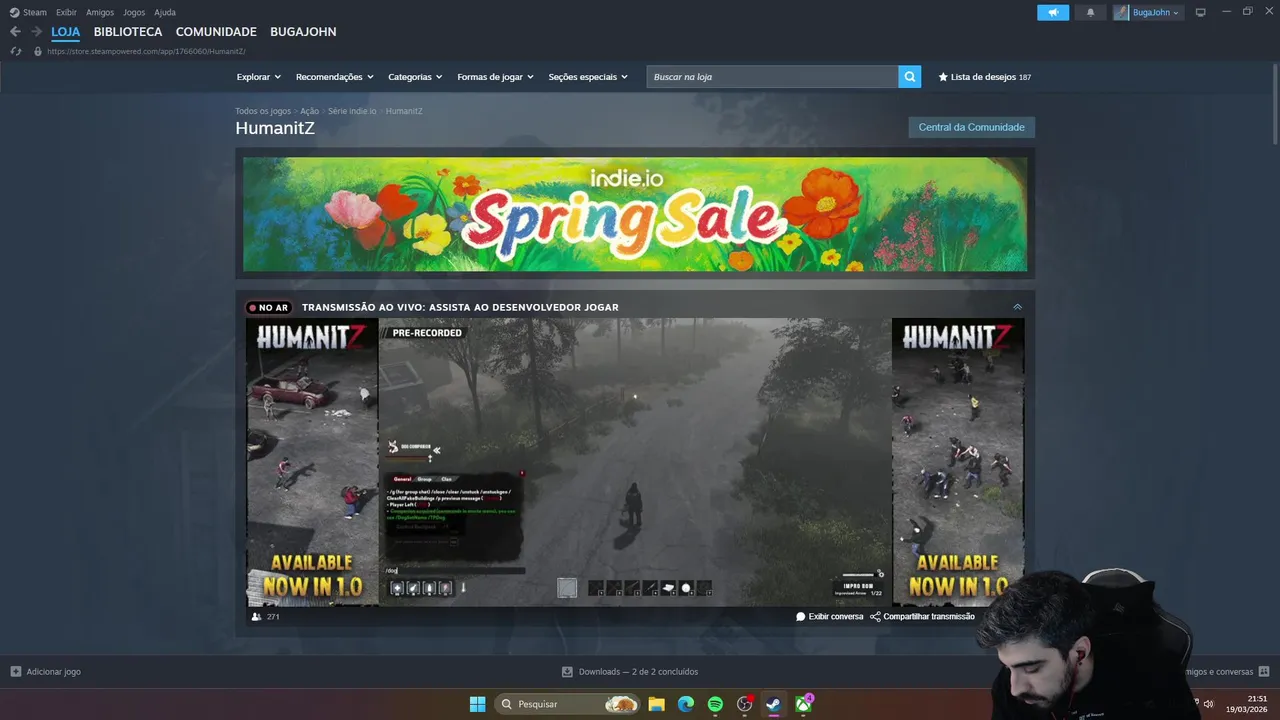Click the NO AR live badge

coord(268,307)
